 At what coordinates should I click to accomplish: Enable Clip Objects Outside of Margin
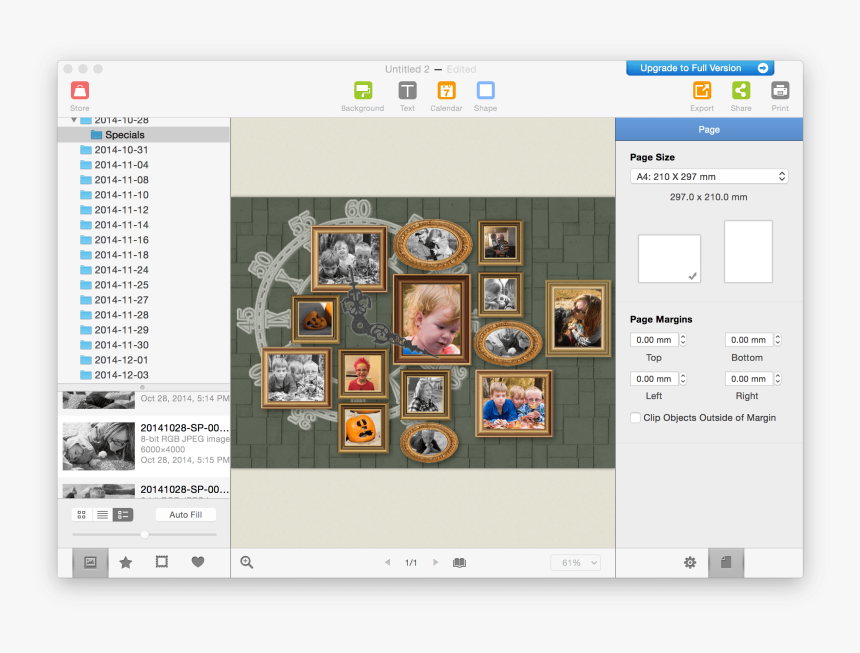tap(636, 418)
